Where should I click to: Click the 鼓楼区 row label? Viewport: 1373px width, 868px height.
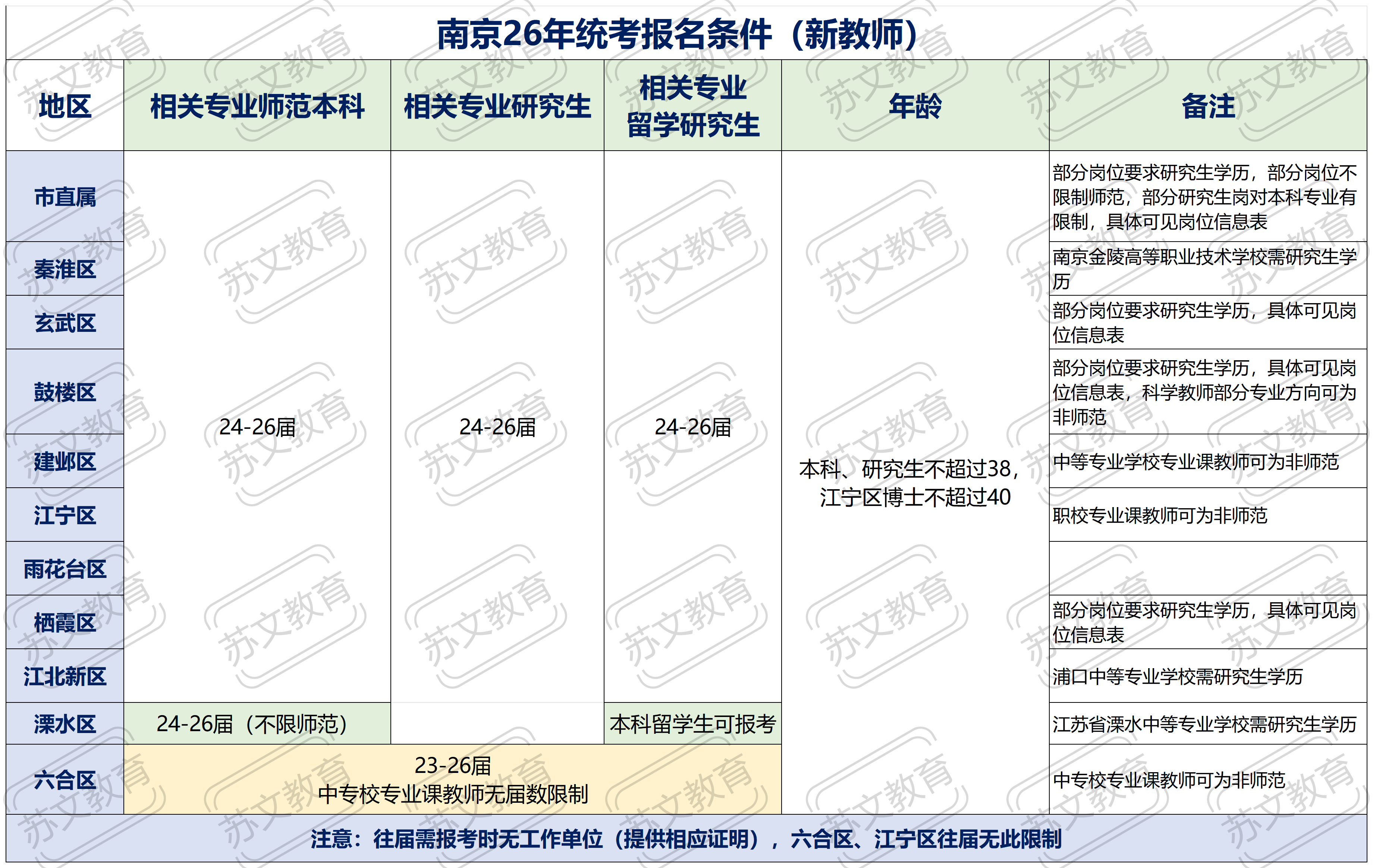[65, 392]
